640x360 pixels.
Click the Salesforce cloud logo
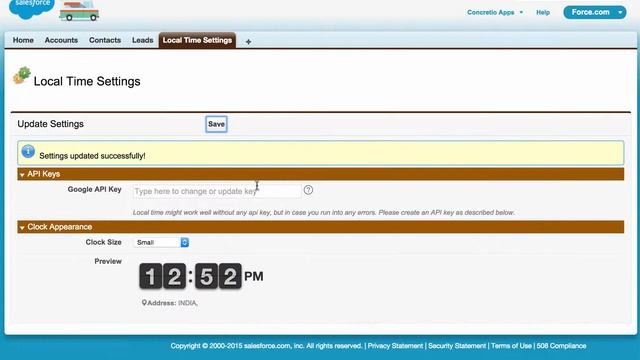click(x=31, y=8)
